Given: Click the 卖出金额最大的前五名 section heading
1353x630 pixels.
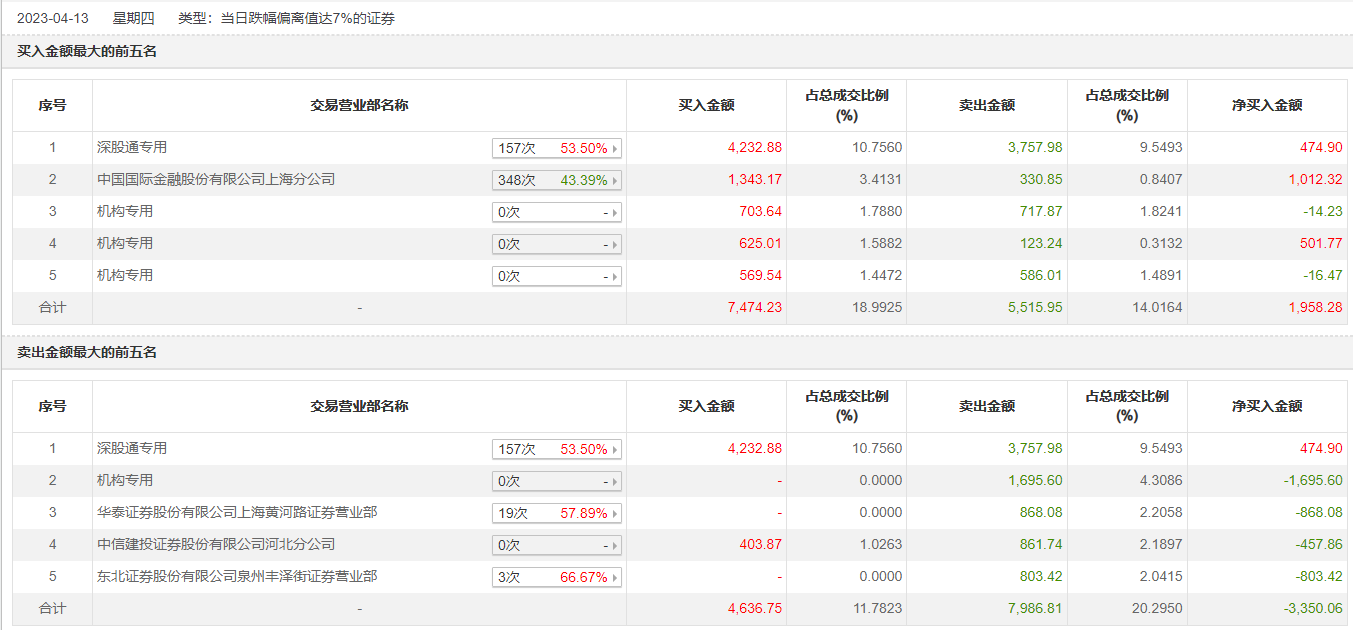Looking at the screenshot, I should tap(87, 352).
